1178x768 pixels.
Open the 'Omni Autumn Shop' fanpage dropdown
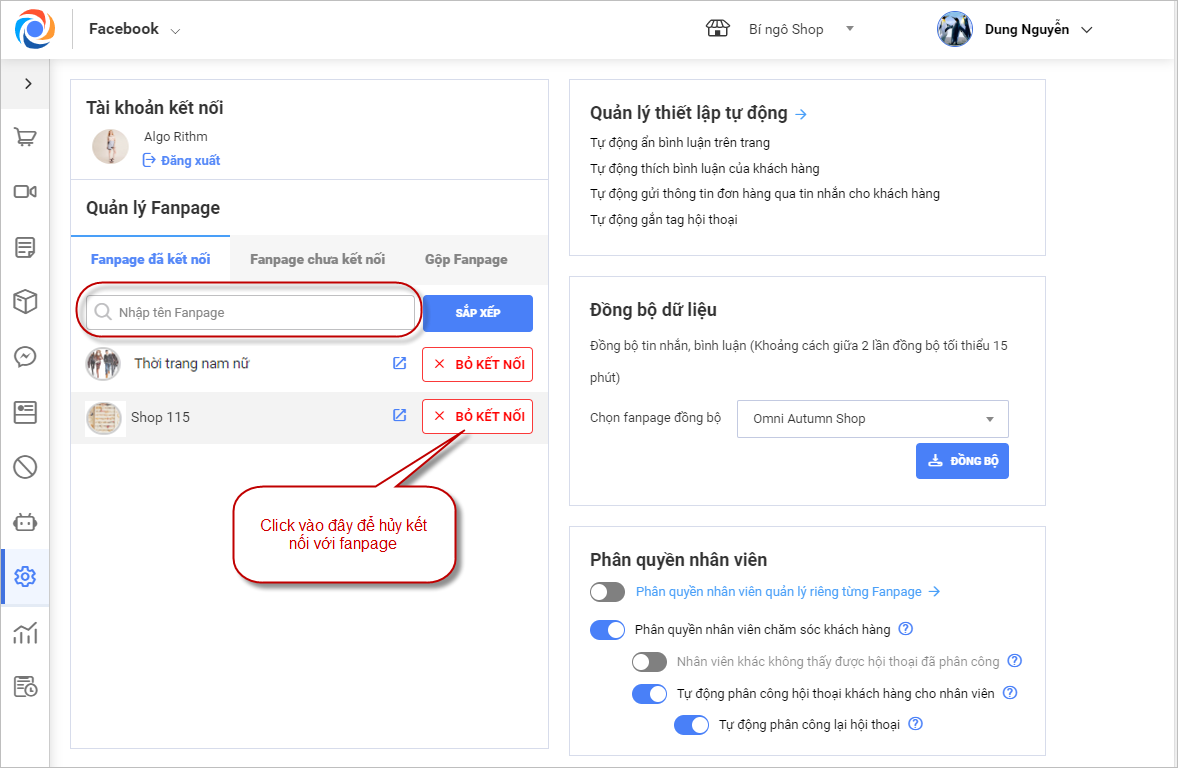coord(872,419)
